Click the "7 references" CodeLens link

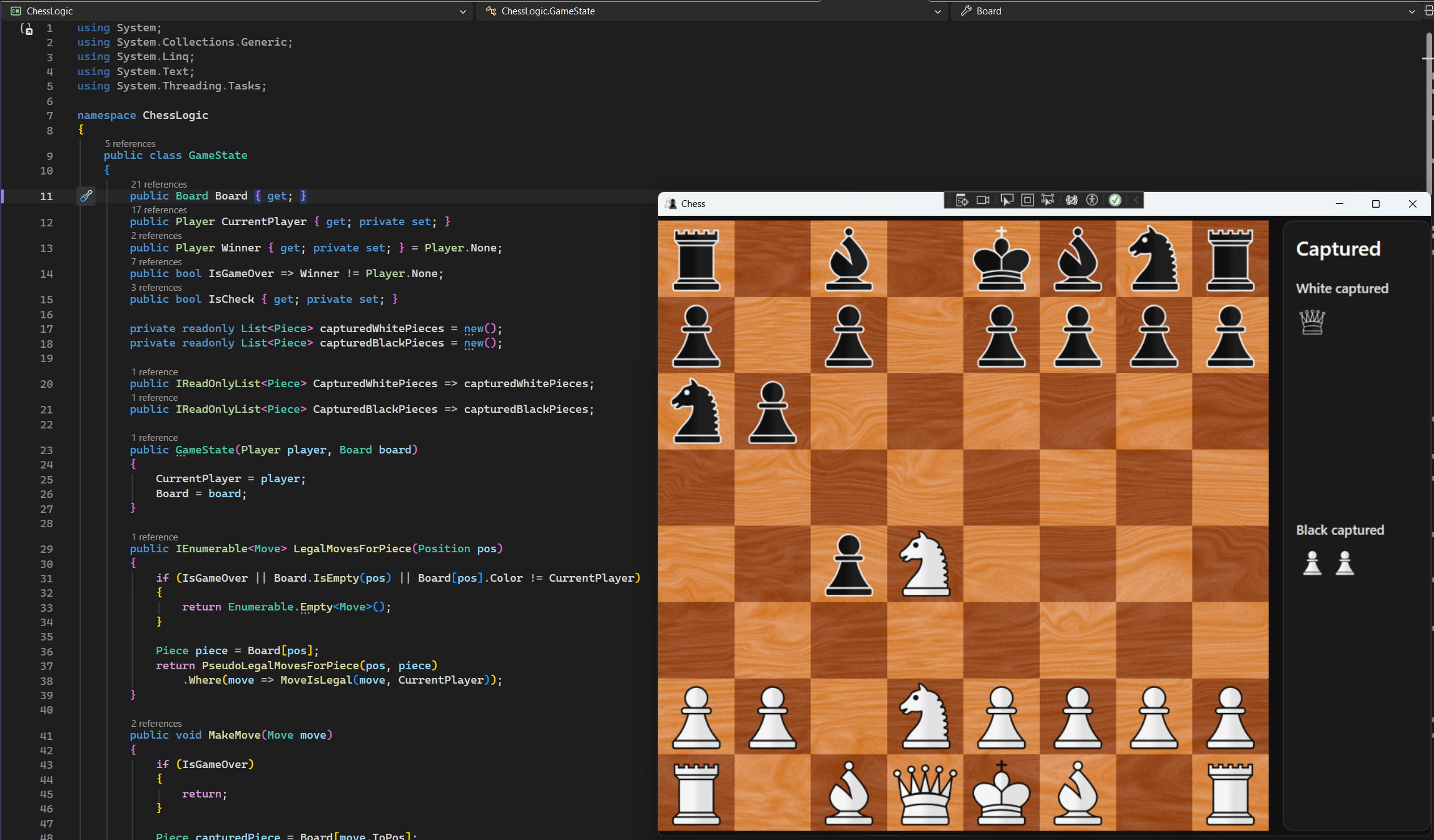pos(156,262)
